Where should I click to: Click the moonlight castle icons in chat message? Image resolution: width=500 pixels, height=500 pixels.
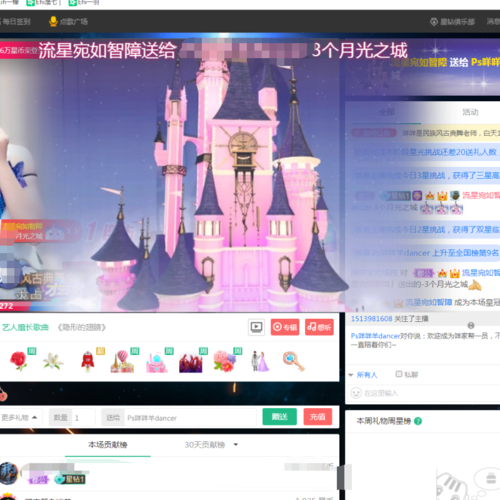pos(442,208)
